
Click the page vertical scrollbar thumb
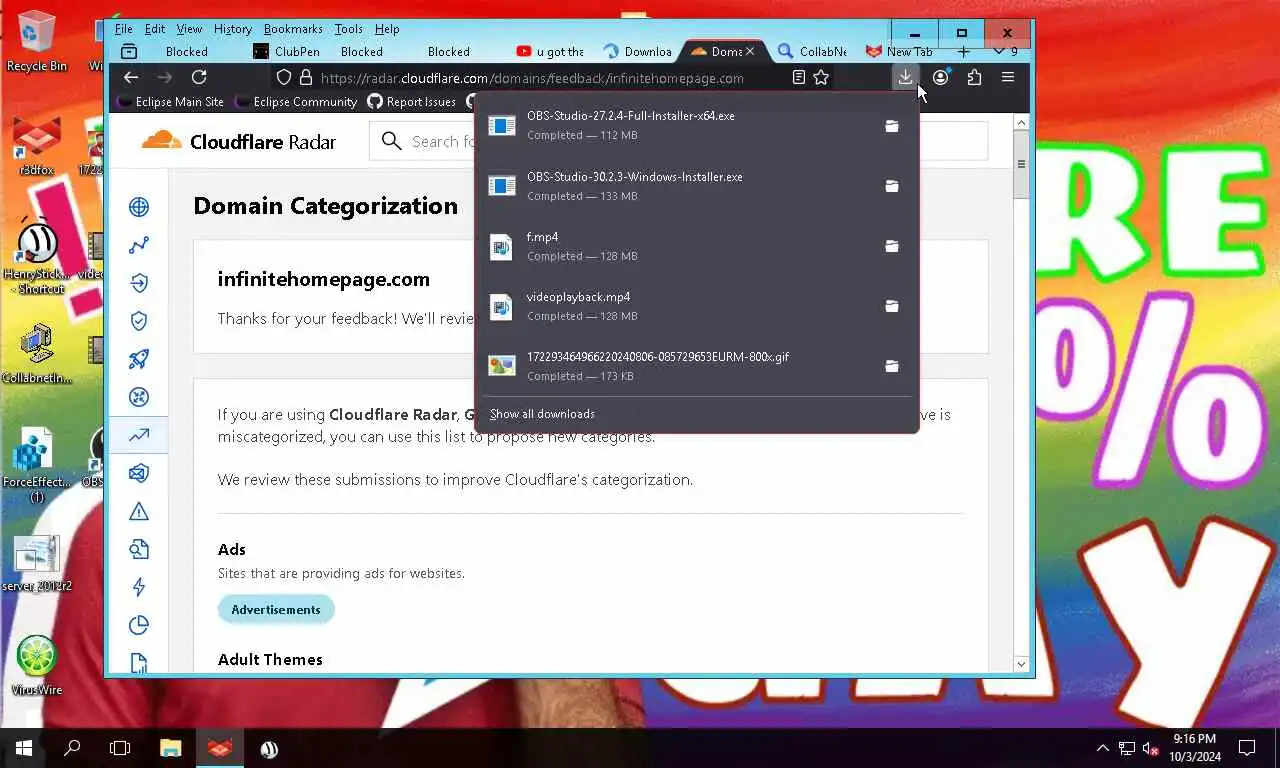(x=1021, y=164)
